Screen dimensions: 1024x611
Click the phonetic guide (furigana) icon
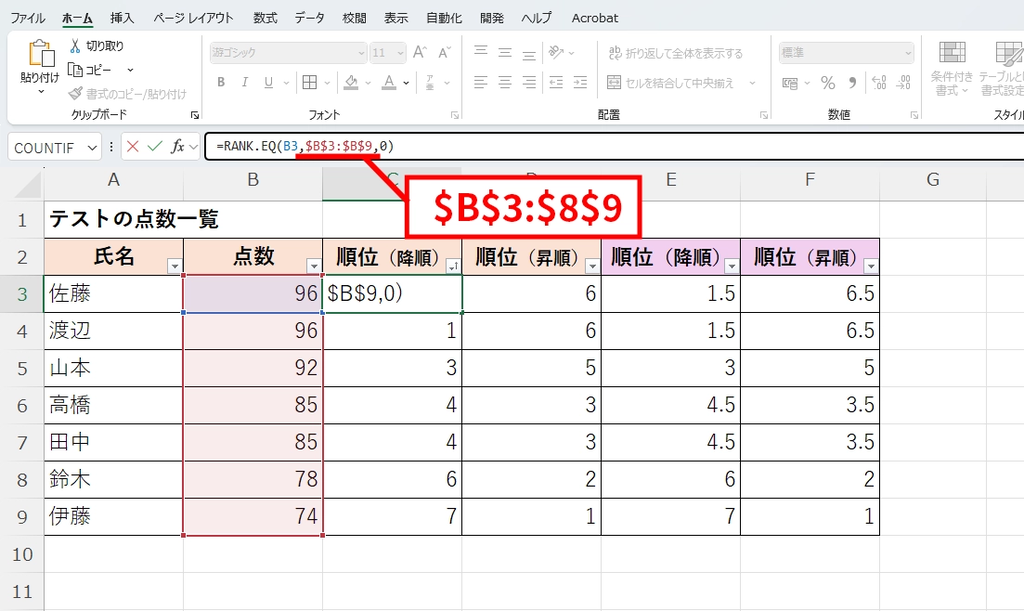[430, 82]
